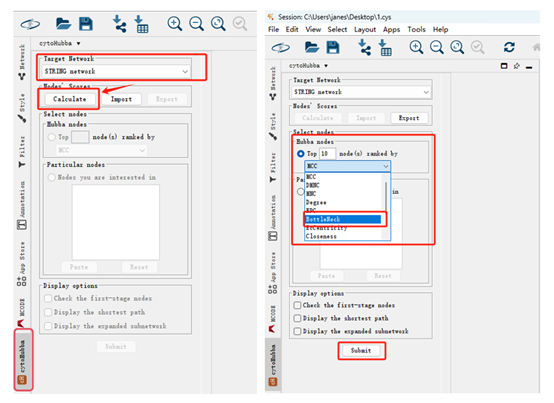Click the Submit button in right panel
This screenshot has height=403, width=554.
[x=361, y=350]
